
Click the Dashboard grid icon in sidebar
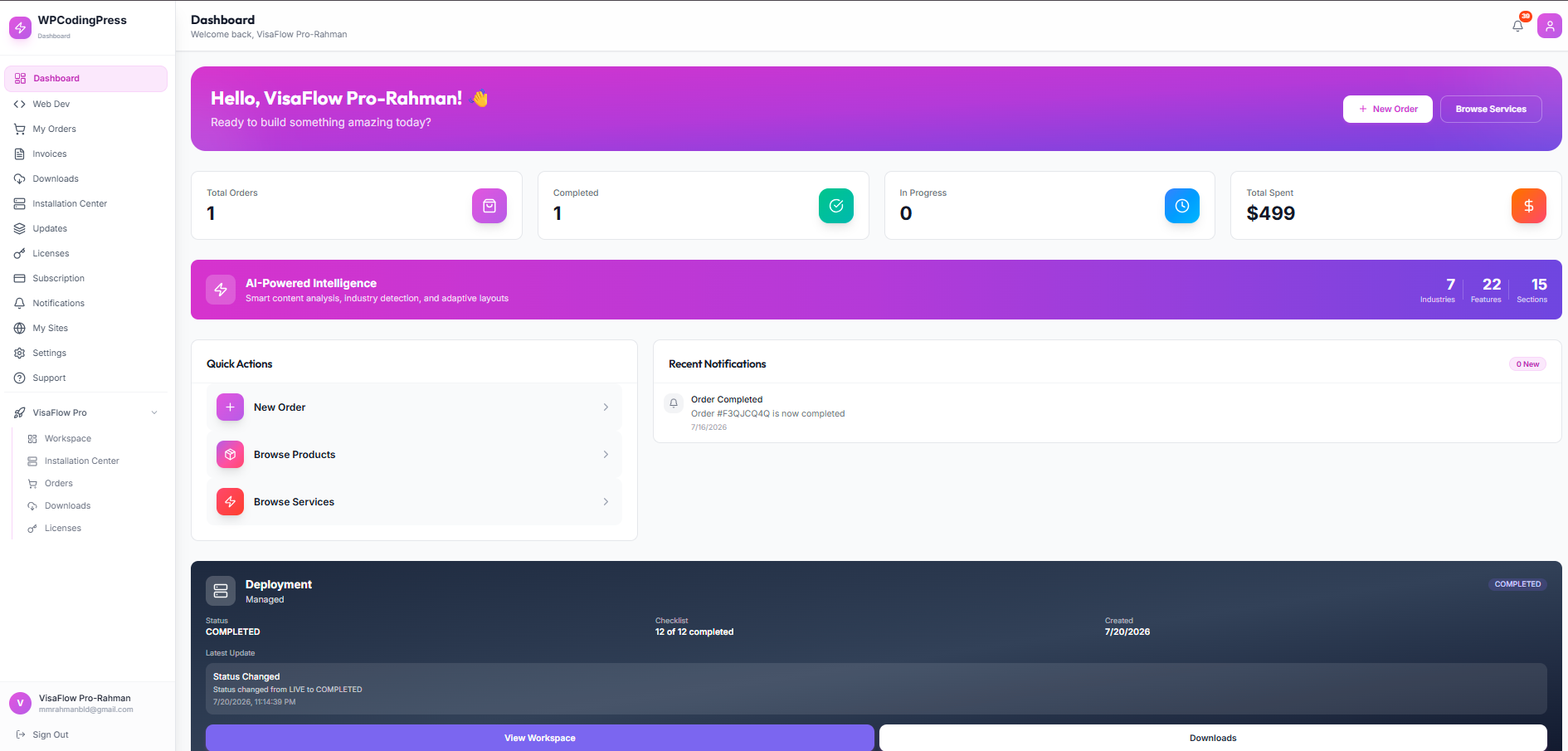20,79
